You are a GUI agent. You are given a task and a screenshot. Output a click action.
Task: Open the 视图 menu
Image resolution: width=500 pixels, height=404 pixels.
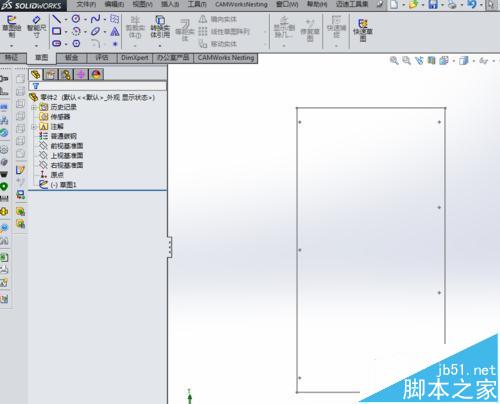click(143, 4)
